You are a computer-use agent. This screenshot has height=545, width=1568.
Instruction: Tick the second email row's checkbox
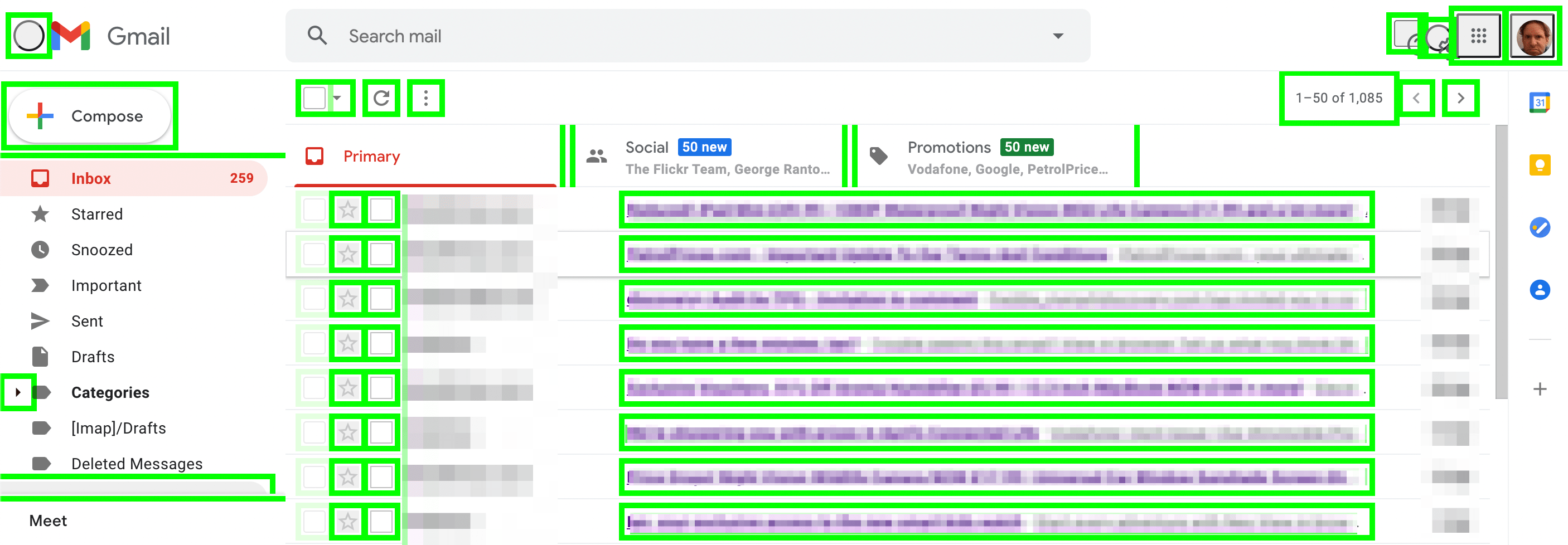pyautogui.click(x=314, y=254)
